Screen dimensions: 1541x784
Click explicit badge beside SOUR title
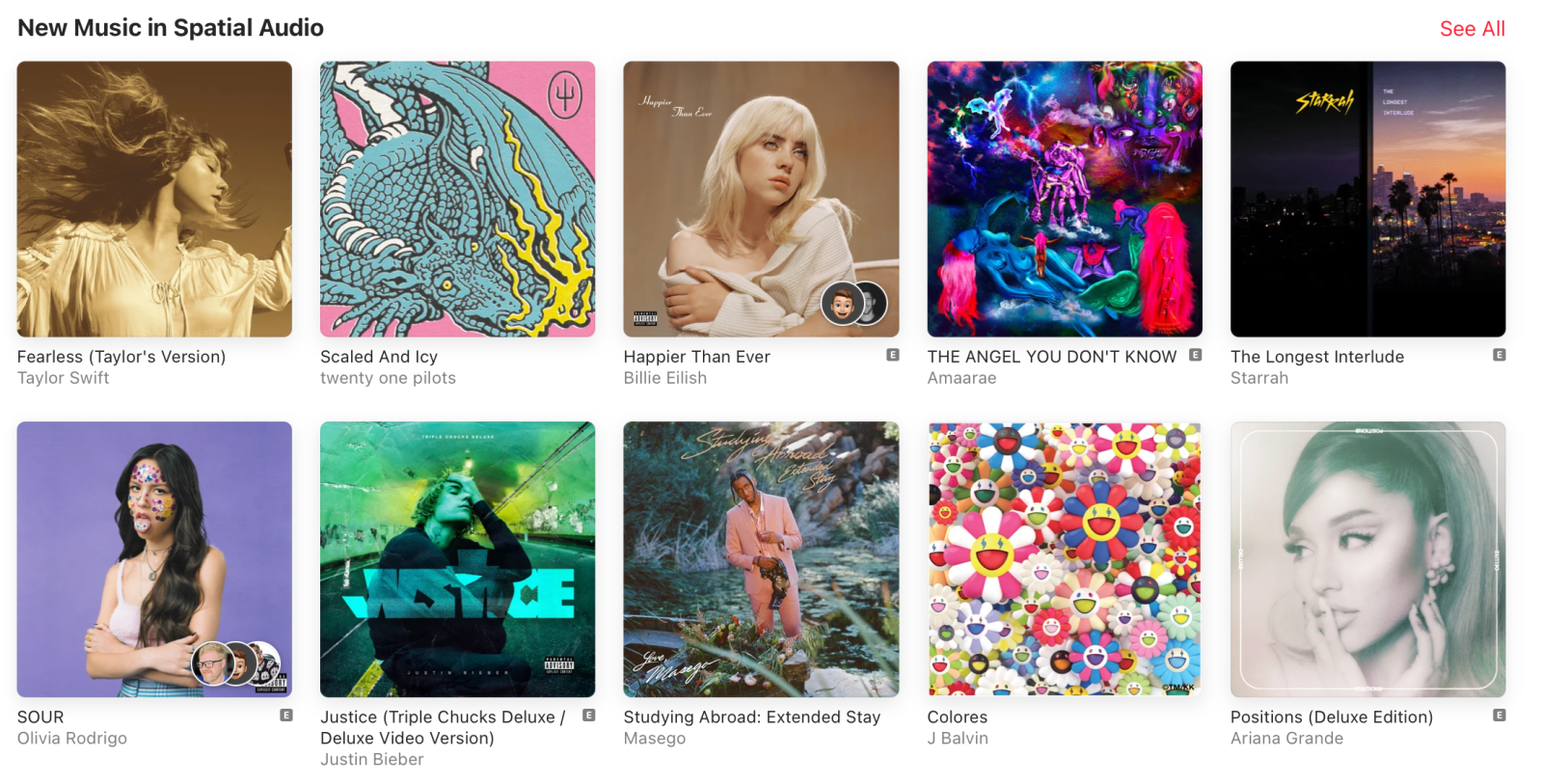point(286,716)
